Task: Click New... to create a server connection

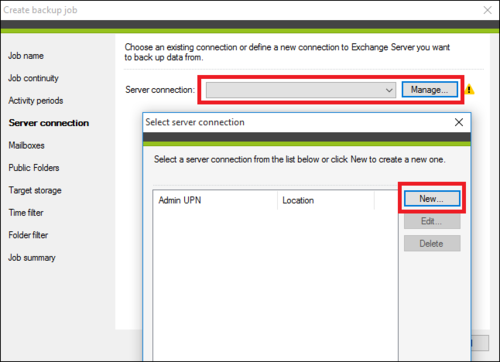Action: tap(432, 199)
